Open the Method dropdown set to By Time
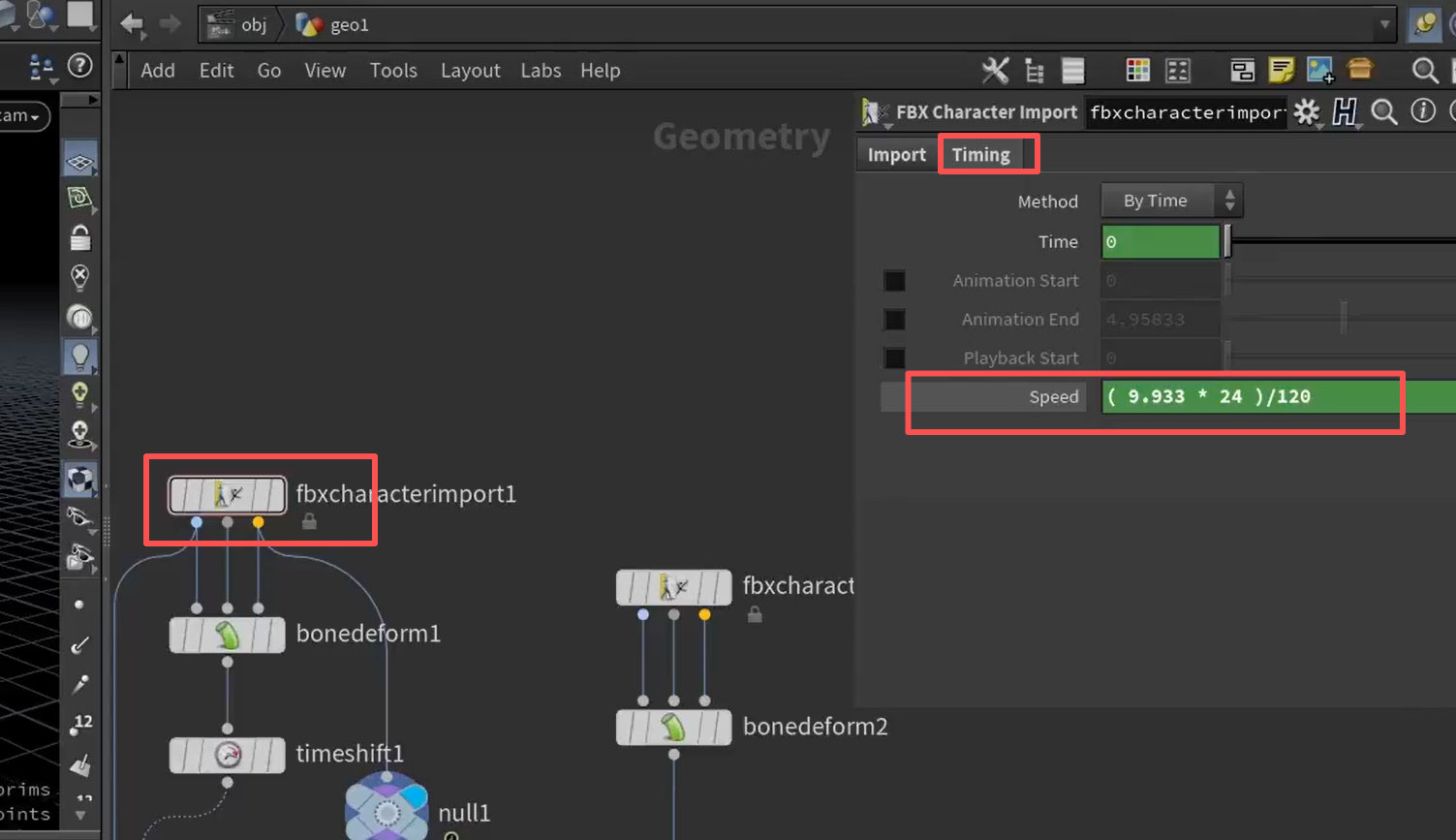Image resolution: width=1456 pixels, height=840 pixels. [1171, 201]
